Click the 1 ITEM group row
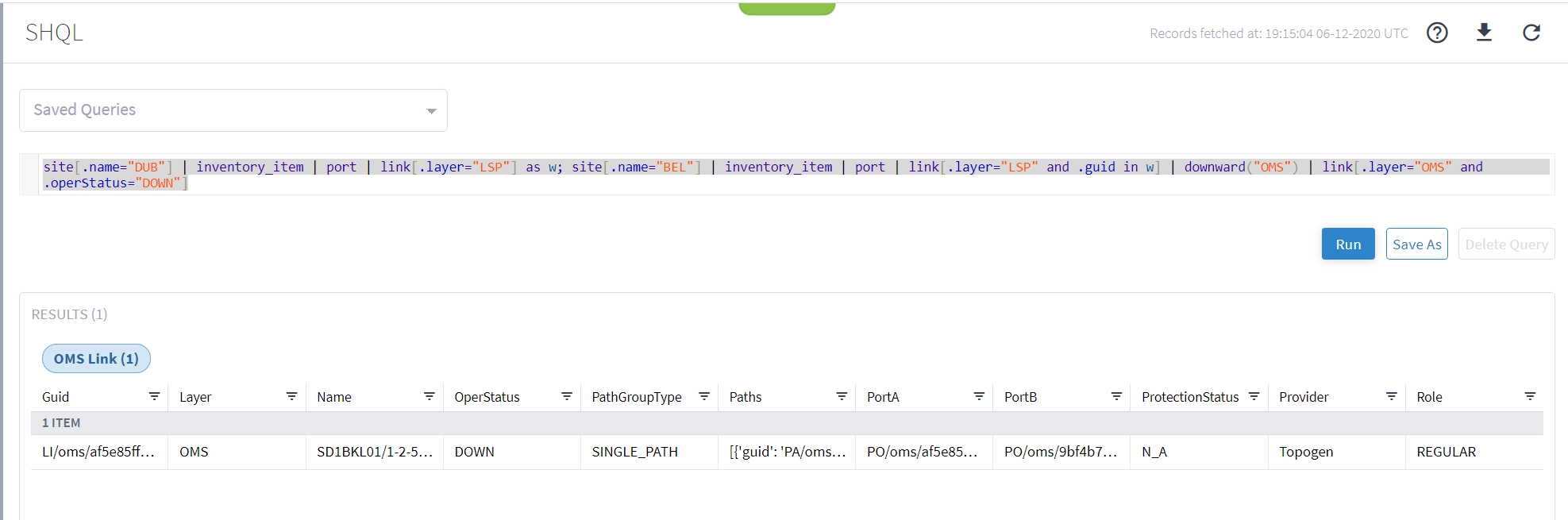 (787, 423)
